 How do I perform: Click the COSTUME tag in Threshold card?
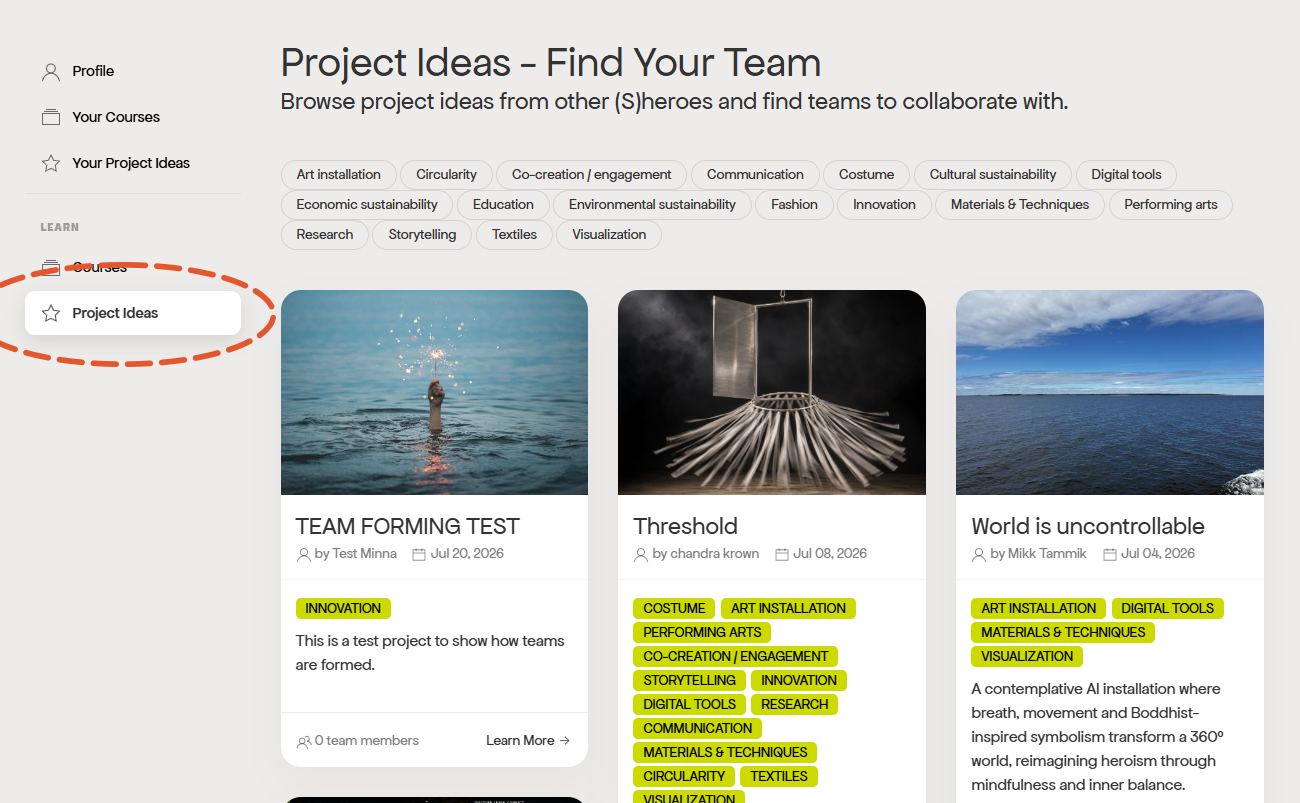pos(675,608)
